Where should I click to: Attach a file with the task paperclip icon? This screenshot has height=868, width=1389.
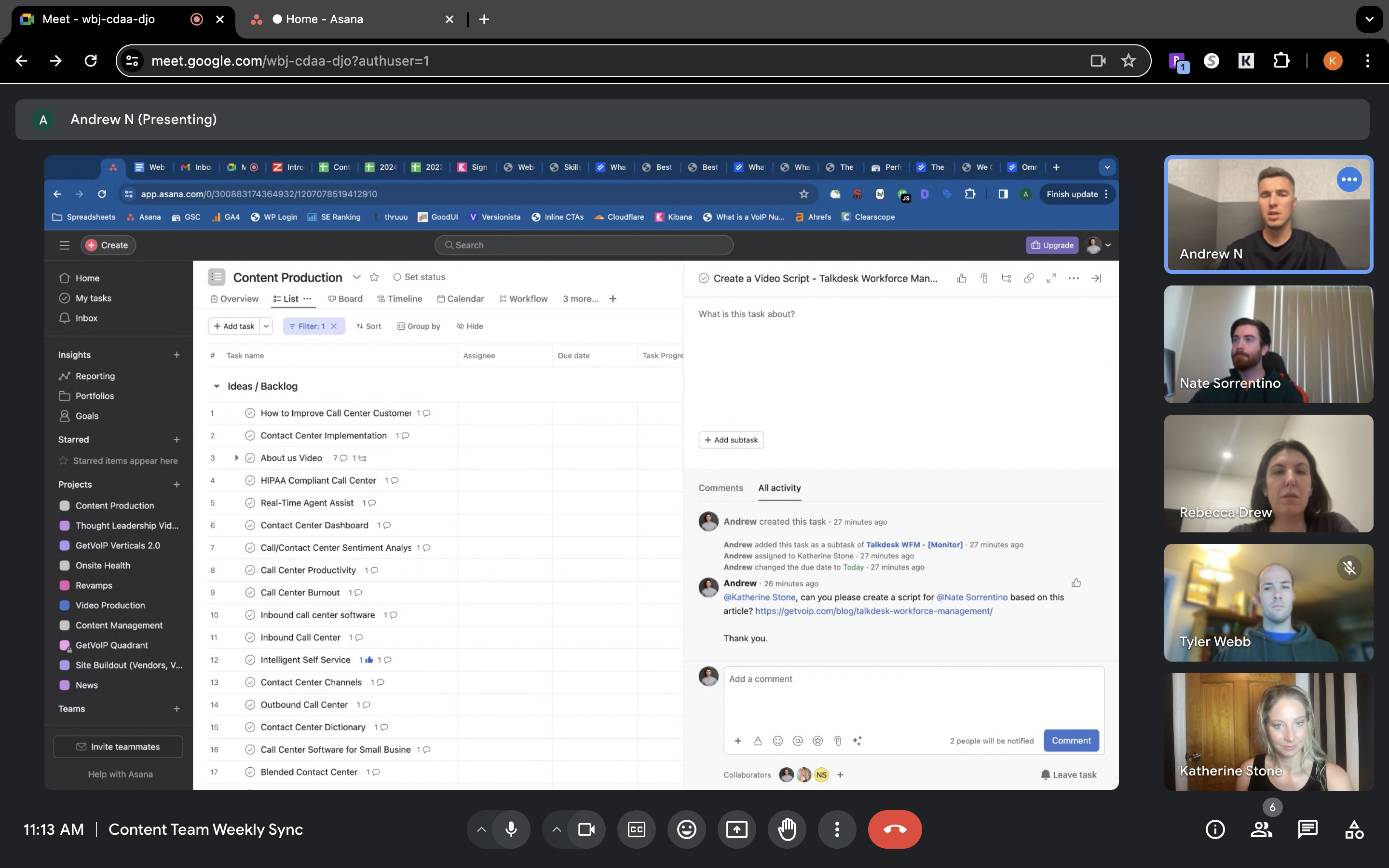tap(984, 278)
